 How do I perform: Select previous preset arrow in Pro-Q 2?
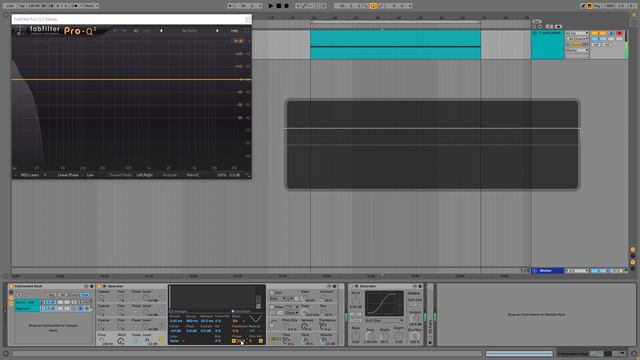[x=161, y=31]
